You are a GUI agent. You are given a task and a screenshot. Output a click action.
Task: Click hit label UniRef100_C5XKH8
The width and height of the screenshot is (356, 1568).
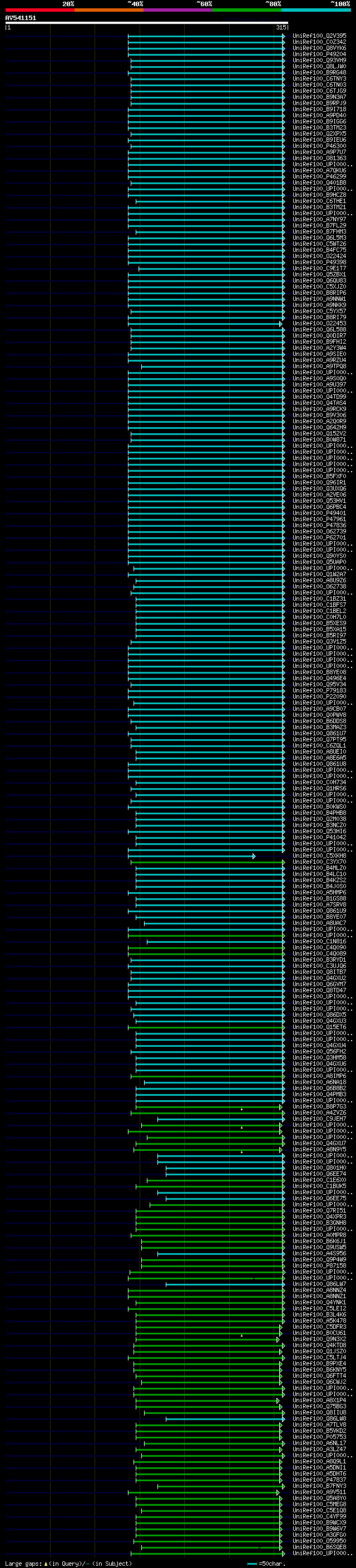319,856
